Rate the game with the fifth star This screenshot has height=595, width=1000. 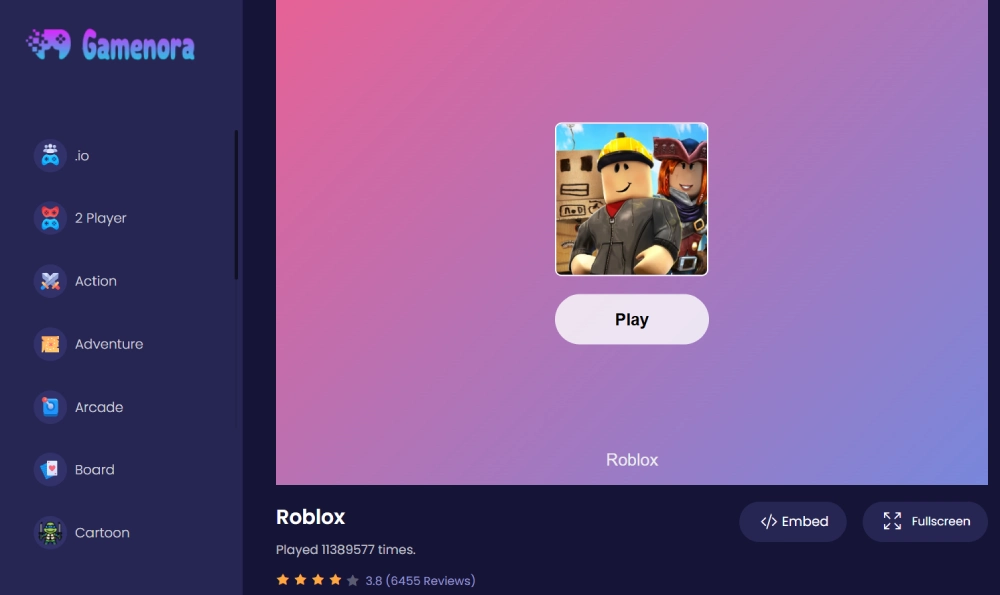click(353, 580)
